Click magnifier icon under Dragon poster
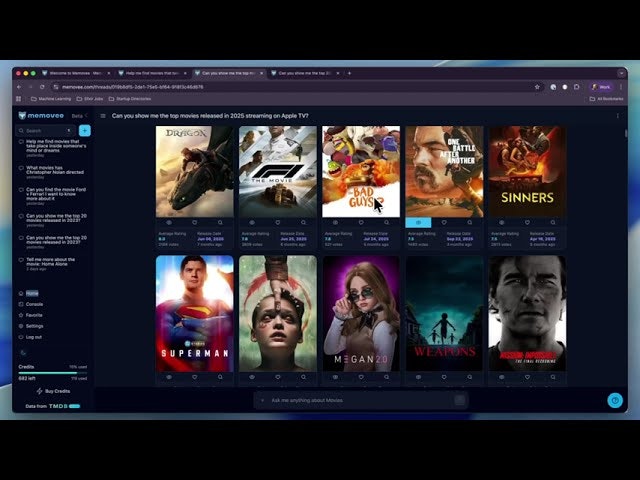The height and width of the screenshot is (480, 640). point(220,222)
